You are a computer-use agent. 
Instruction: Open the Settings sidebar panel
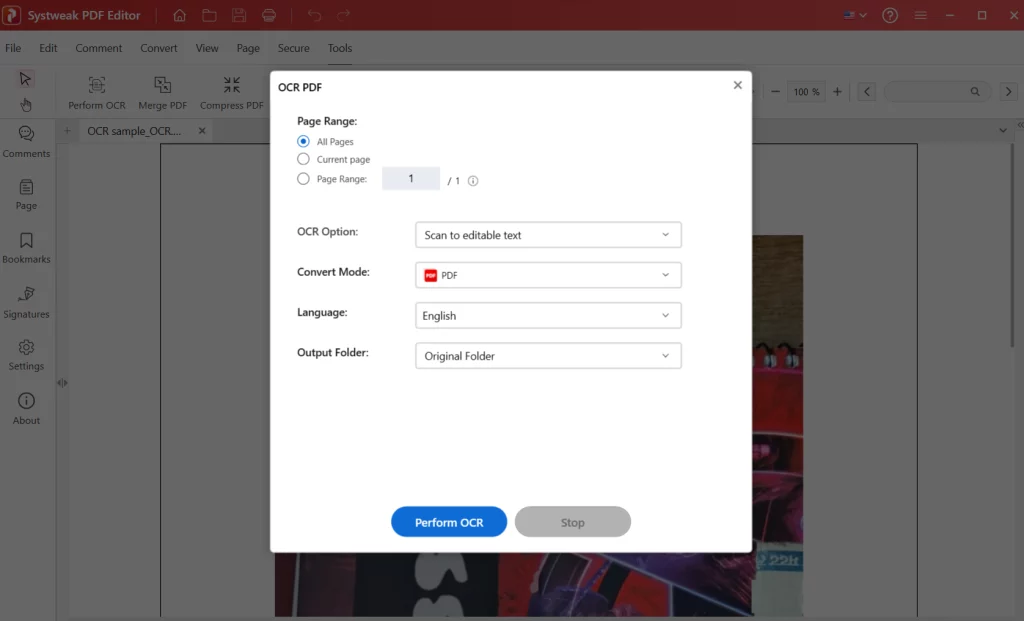click(26, 355)
